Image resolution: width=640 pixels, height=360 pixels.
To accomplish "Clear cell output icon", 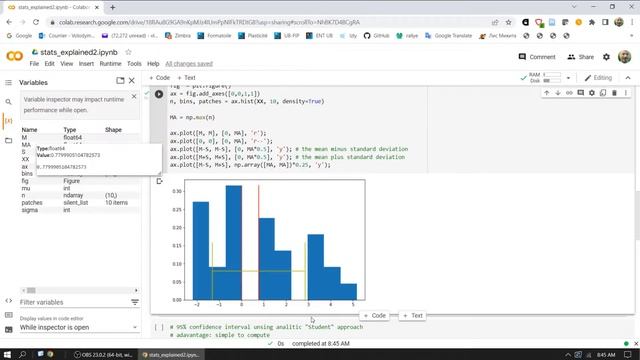I will point(159,181).
